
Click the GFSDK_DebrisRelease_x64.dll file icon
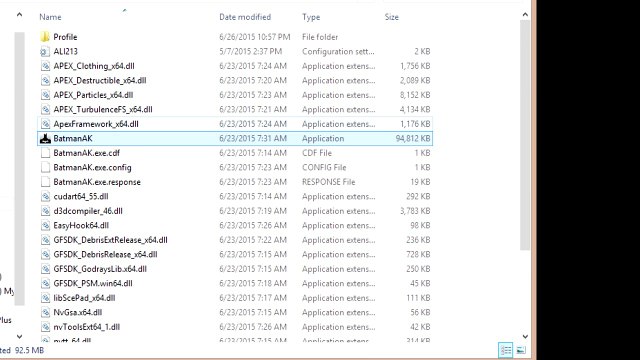tap(45, 254)
